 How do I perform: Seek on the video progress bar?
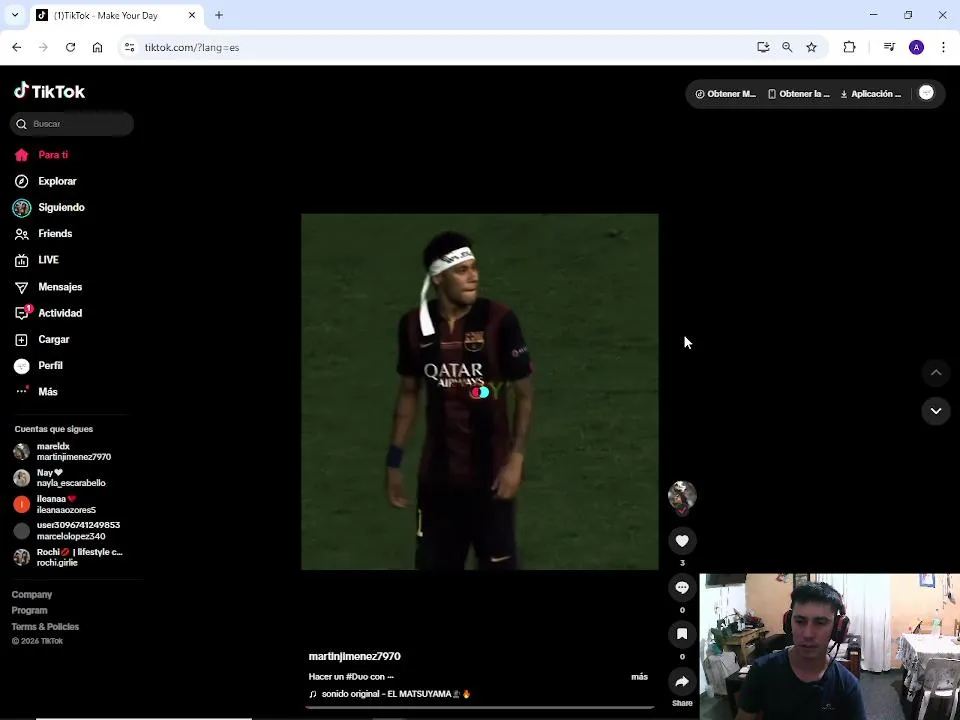point(480,707)
